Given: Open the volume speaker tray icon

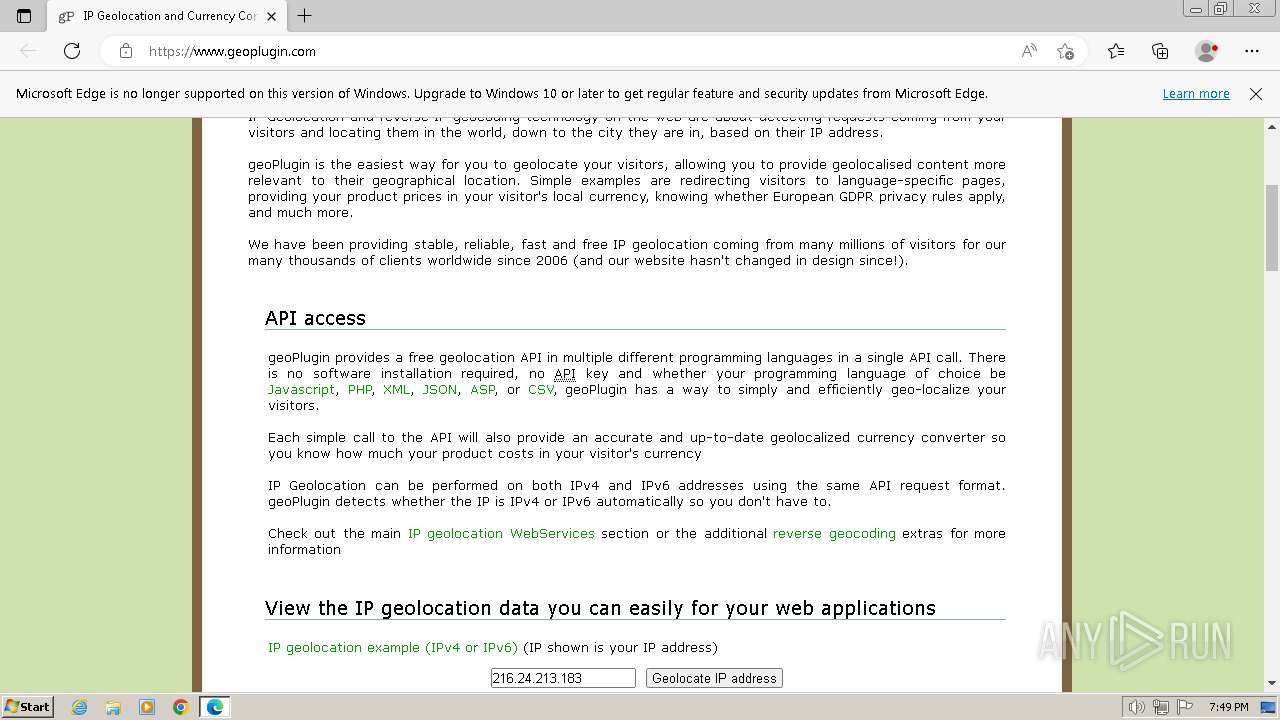Looking at the screenshot, I should pos(1137,707).
